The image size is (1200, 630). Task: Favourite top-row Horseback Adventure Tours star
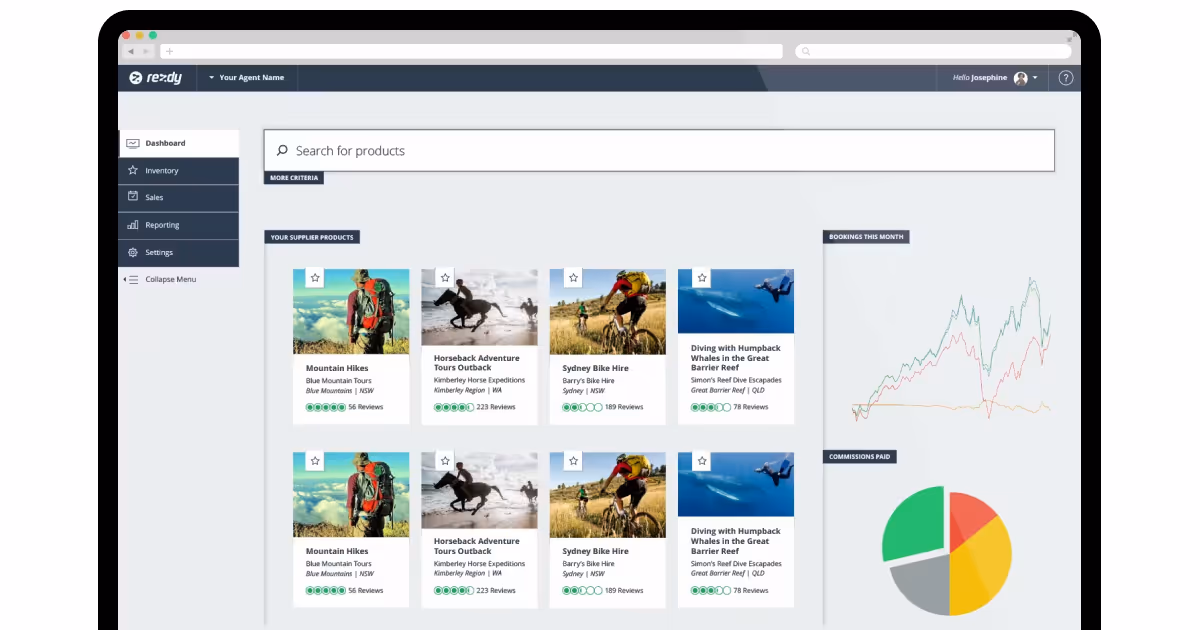pos(446,278)
